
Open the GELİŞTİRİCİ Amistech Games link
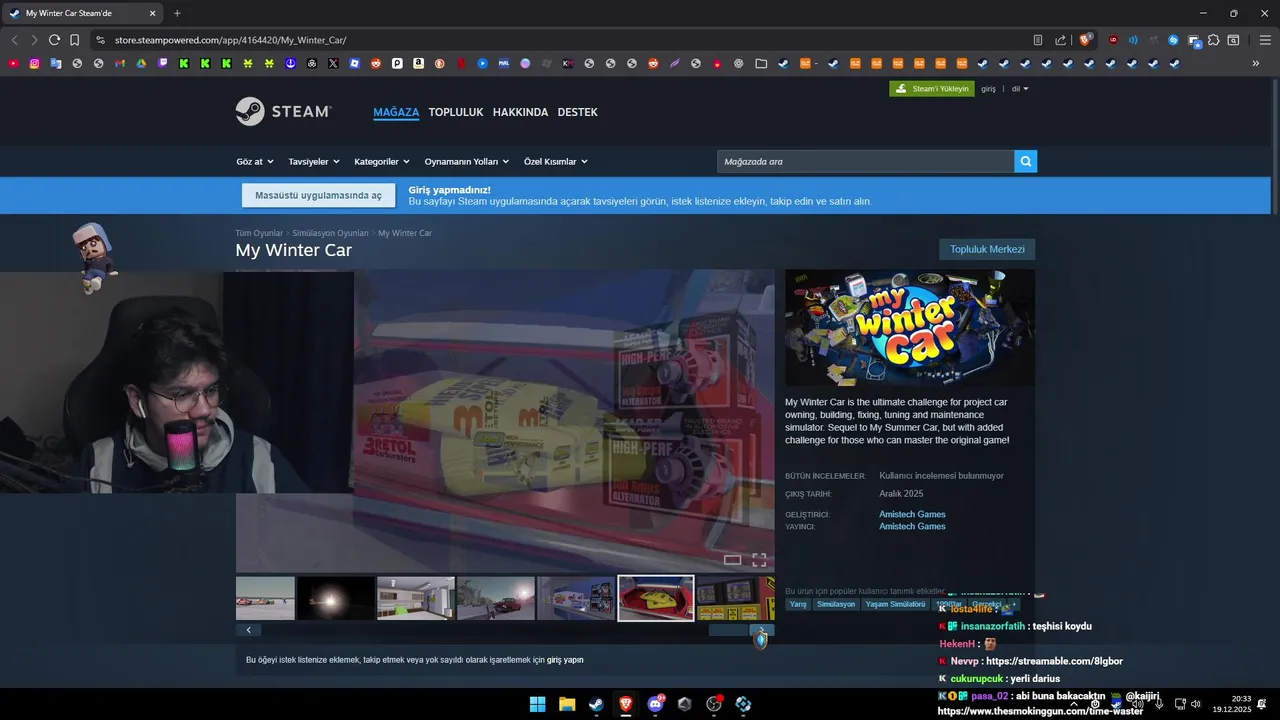click(912, 514)
